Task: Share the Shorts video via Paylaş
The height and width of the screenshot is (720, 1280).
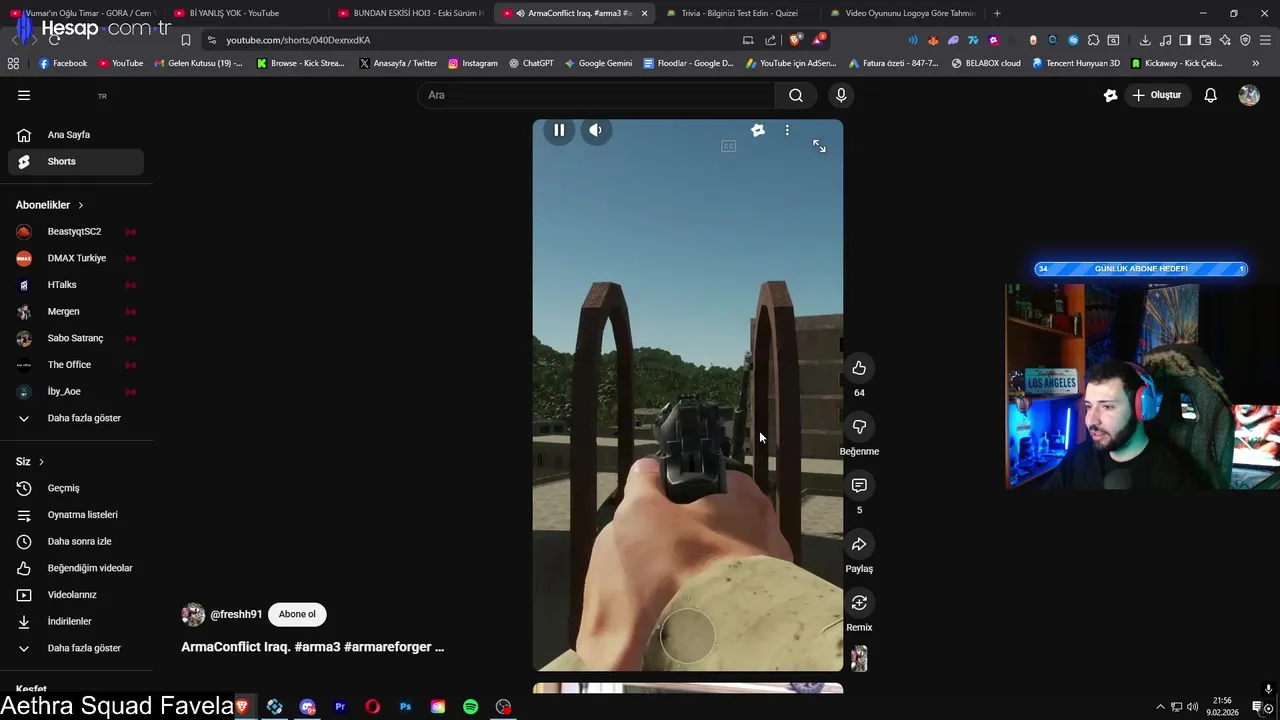Action: tap(859, 544)
